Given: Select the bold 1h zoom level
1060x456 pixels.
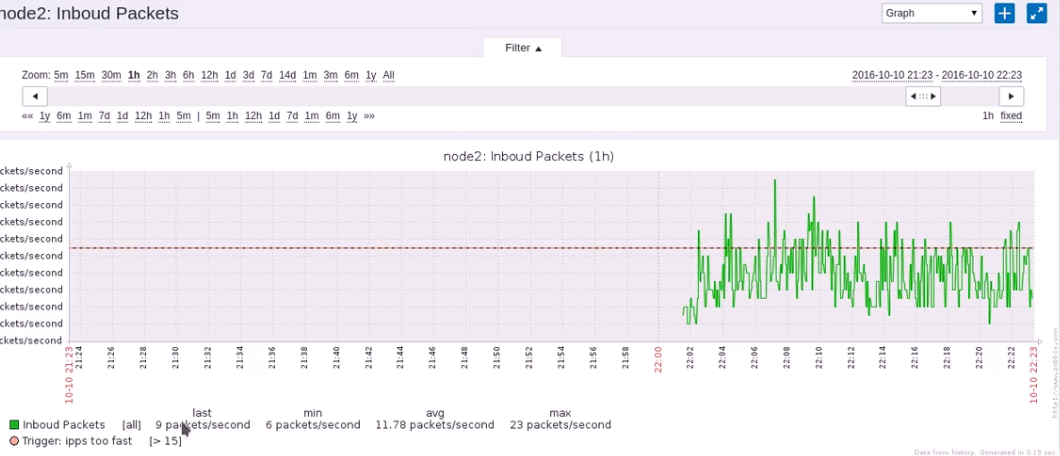Looking at the screenshot, I should tap(134, 75).
